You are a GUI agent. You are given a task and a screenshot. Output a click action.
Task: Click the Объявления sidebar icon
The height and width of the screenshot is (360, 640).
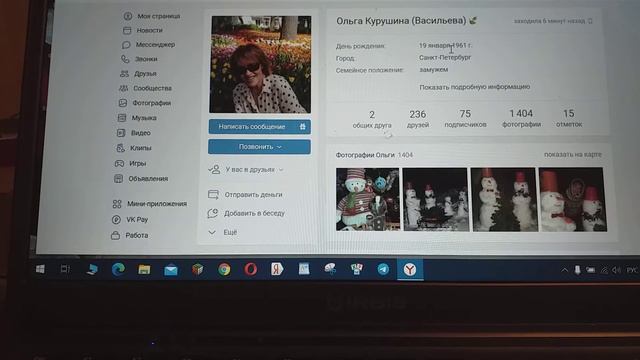click(118, 179)
